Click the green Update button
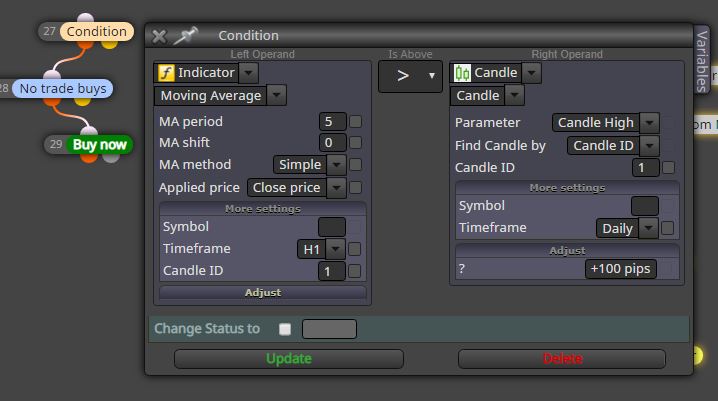718x401 pixels. tap(288, 358)
